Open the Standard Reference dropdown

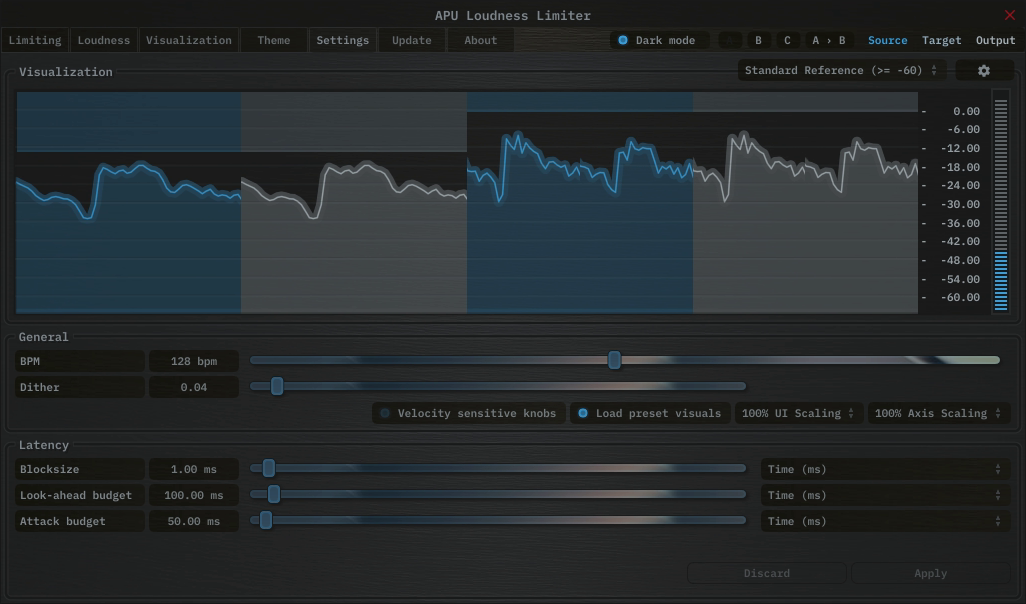pos(841,71)
